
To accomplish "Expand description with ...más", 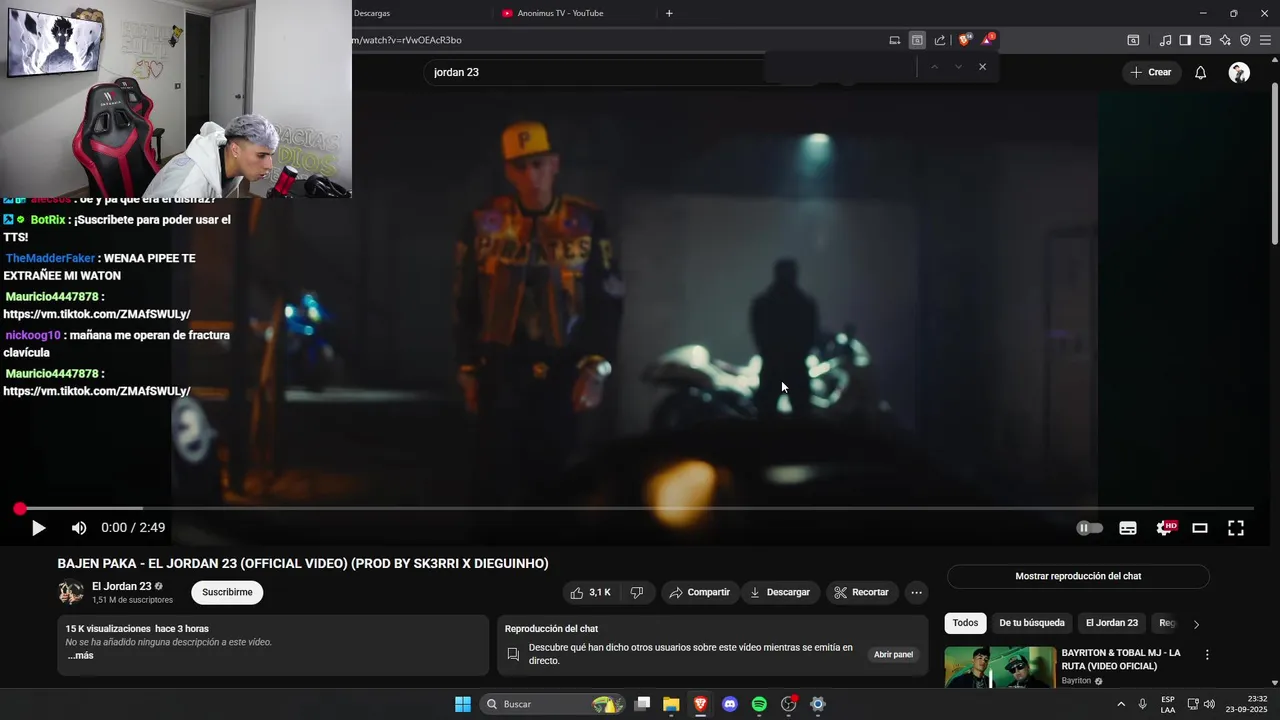I will point(80,656).
